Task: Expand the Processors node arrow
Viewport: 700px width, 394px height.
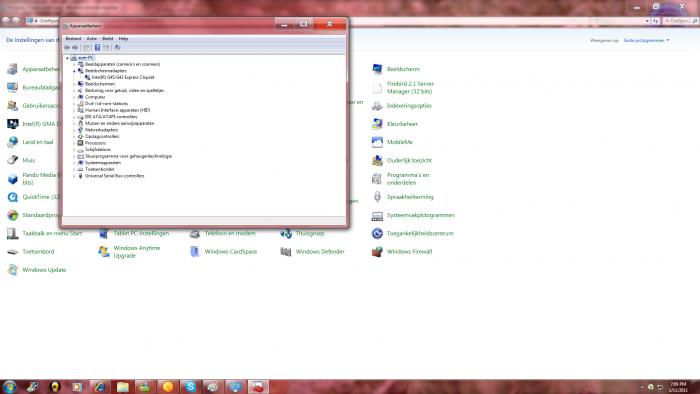Action: click(x=74, y=143)
